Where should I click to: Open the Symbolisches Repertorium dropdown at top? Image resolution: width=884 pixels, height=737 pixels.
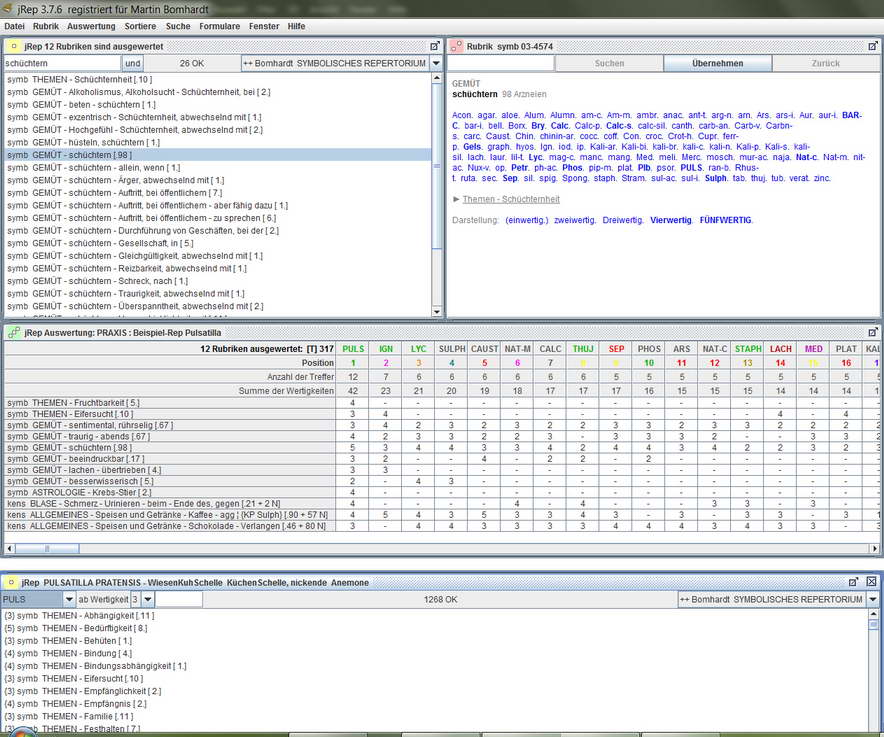[436, 63]
